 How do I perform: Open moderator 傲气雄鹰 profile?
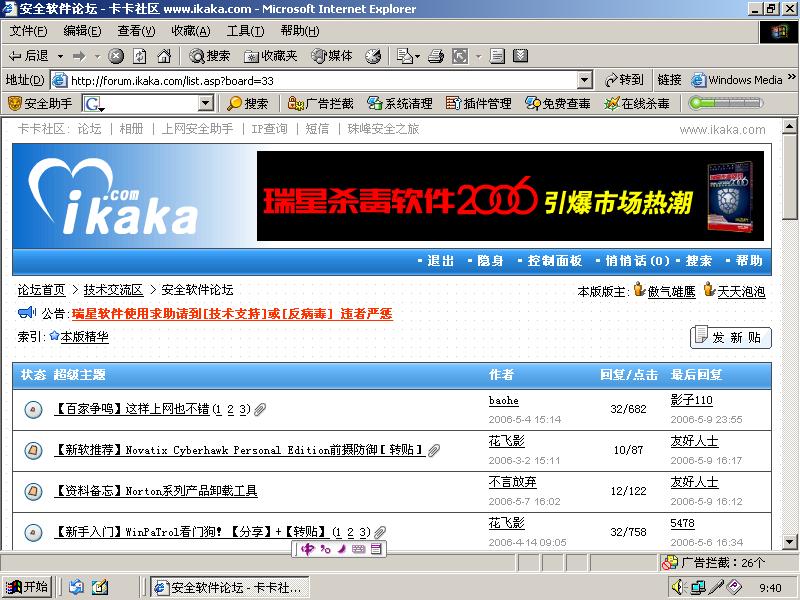pos(671,291)
